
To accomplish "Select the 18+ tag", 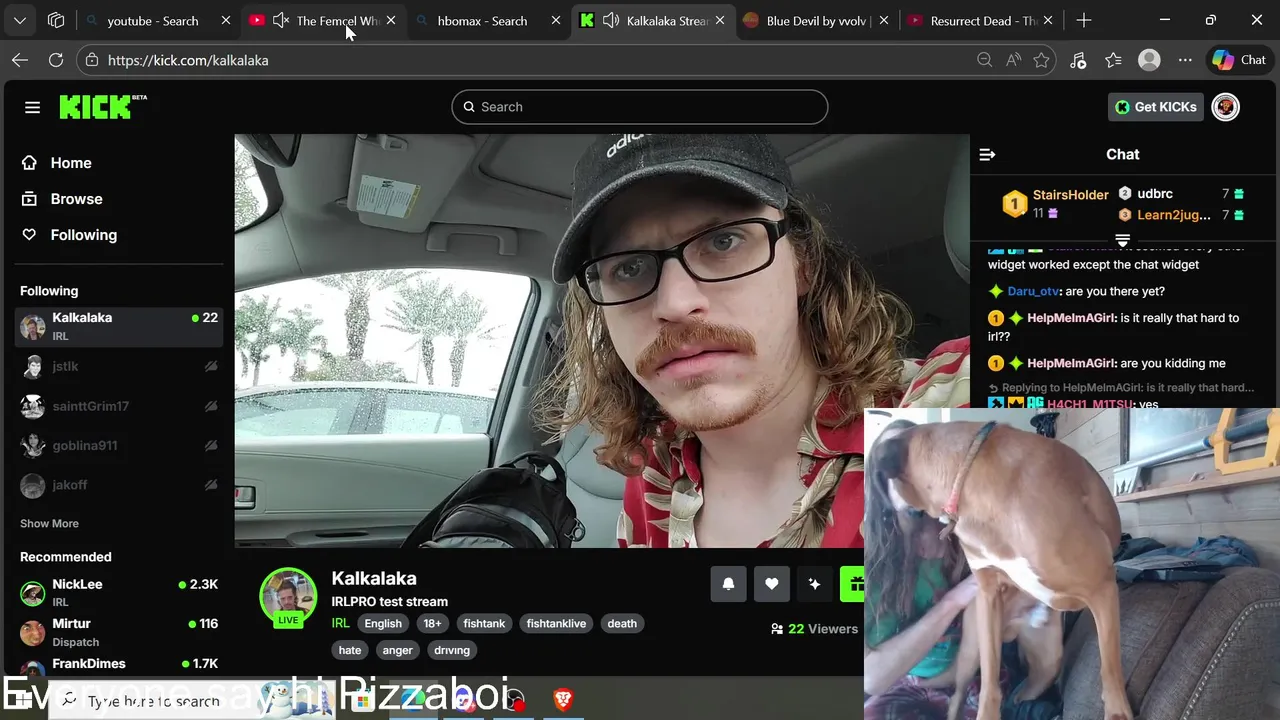I will (432, 623).
